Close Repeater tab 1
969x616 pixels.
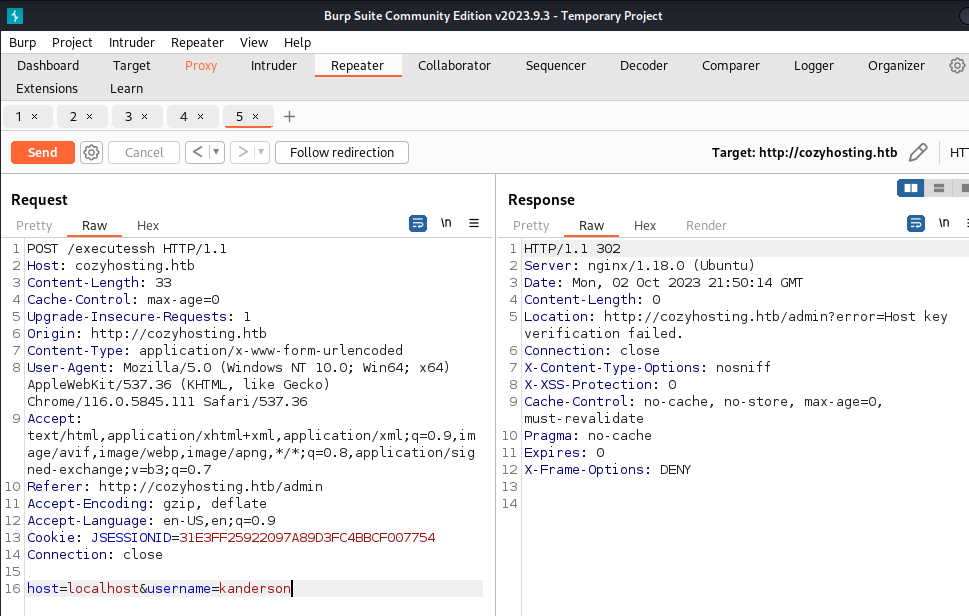(35, 117)
